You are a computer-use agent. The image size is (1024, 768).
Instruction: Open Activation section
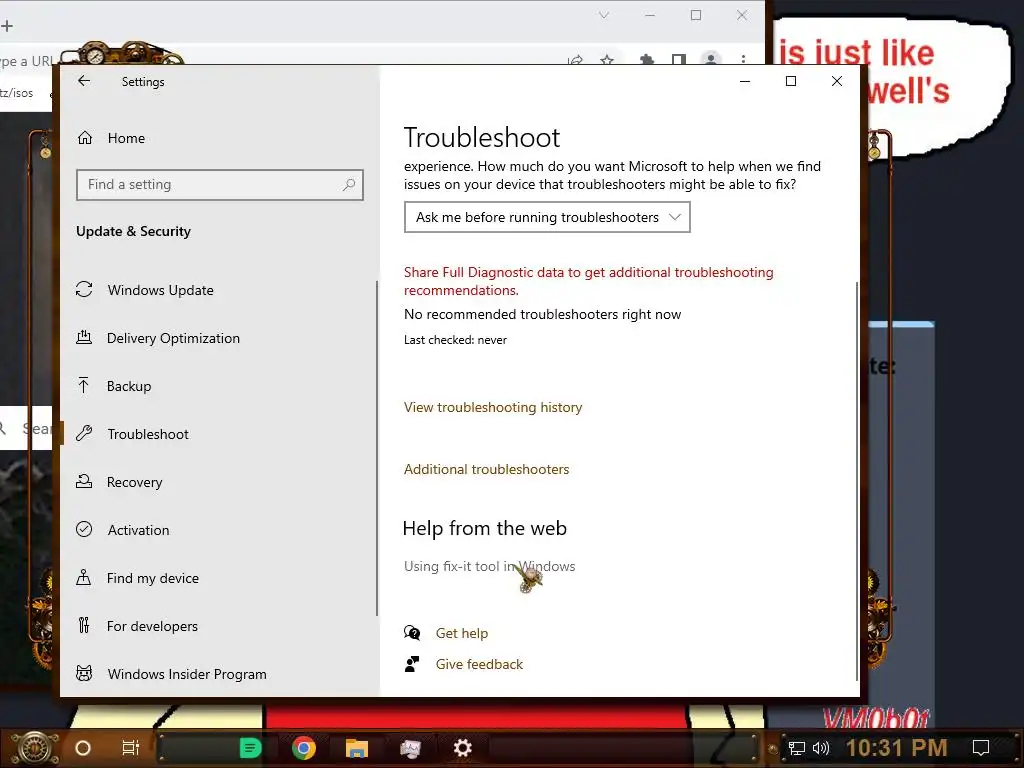pos(138,530)
